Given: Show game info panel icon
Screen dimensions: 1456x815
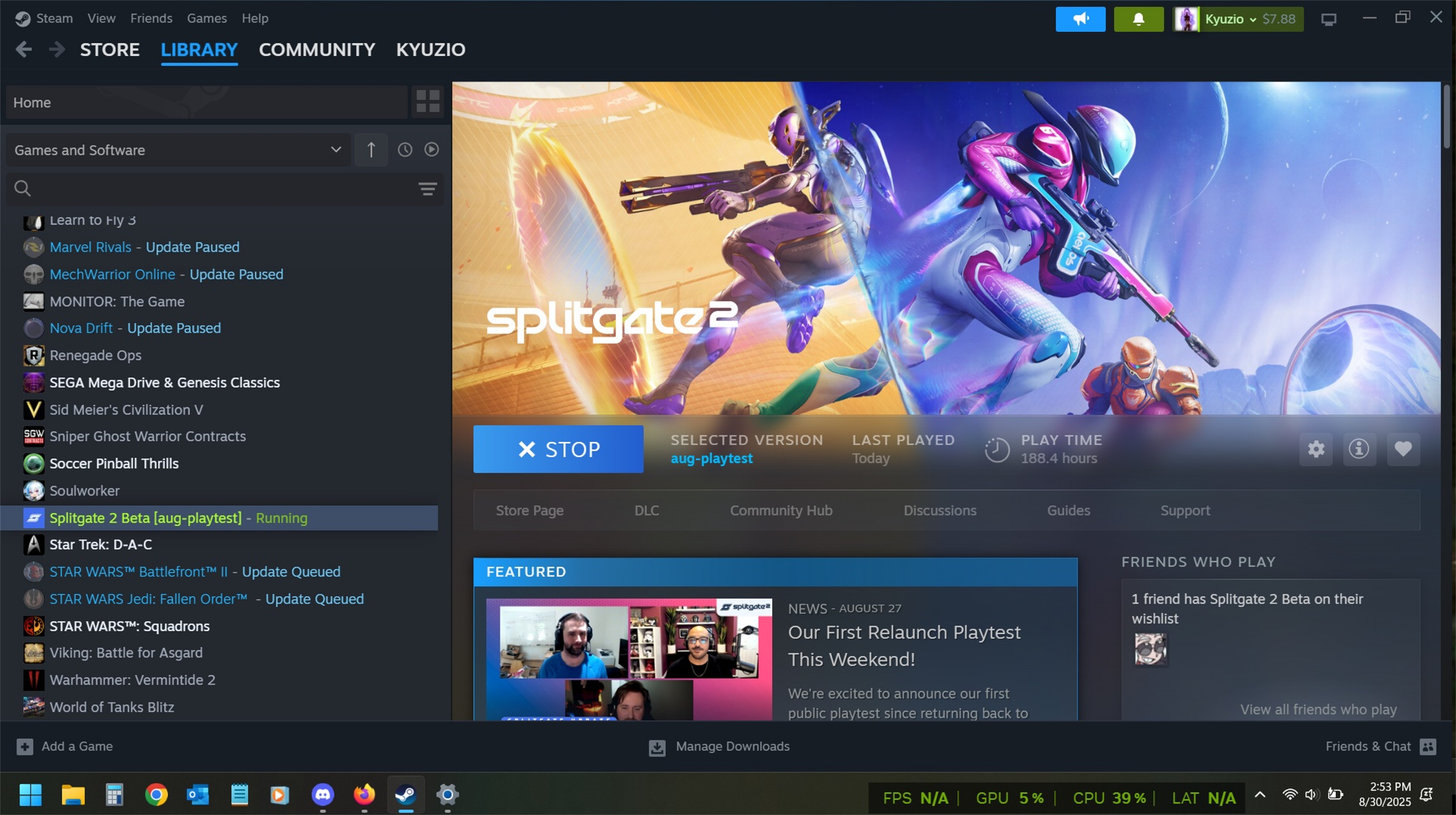Looking at the screenshot, I should [x=1359, y=449].
